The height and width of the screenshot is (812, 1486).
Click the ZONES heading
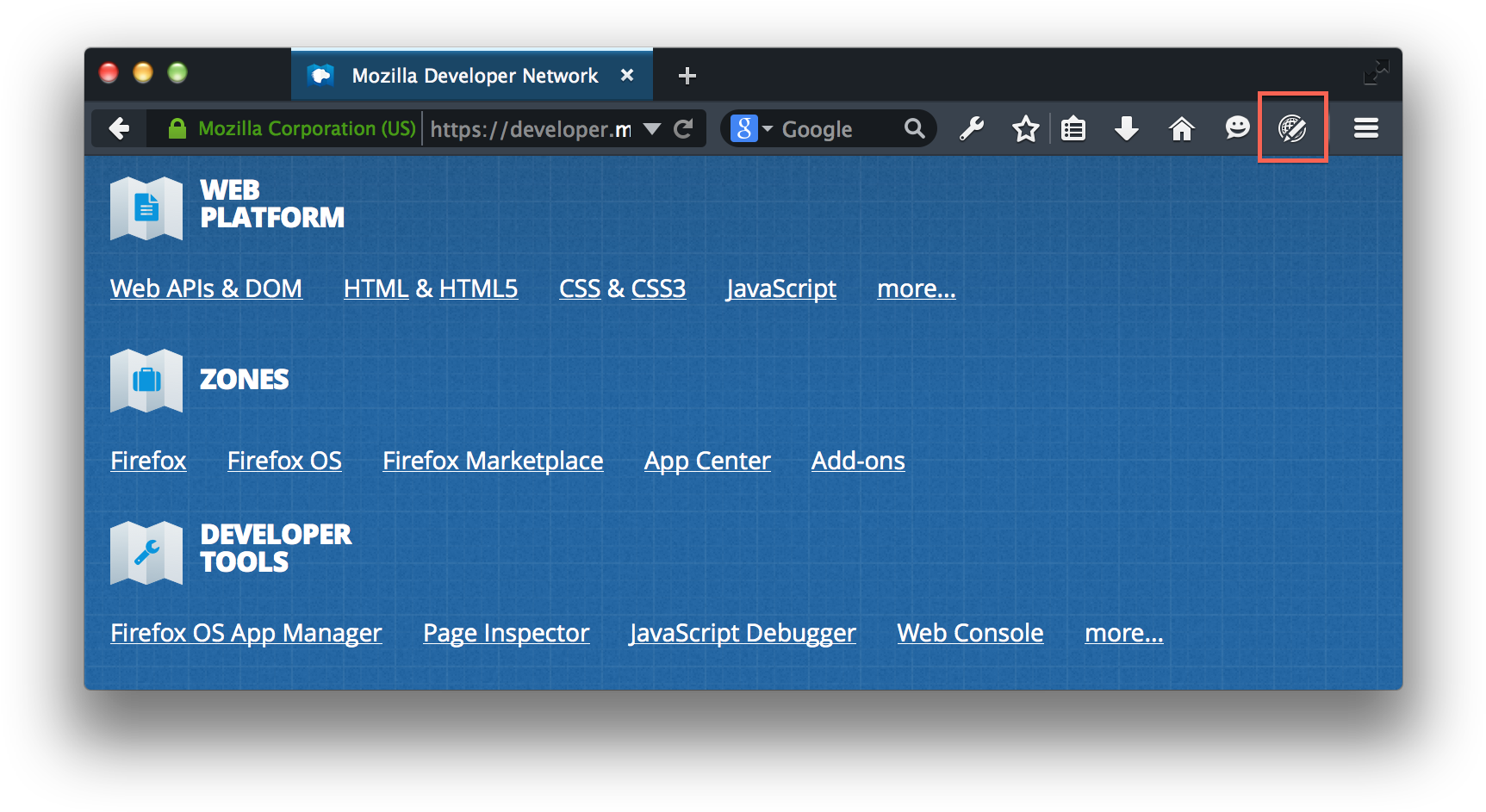coord(245,380)
